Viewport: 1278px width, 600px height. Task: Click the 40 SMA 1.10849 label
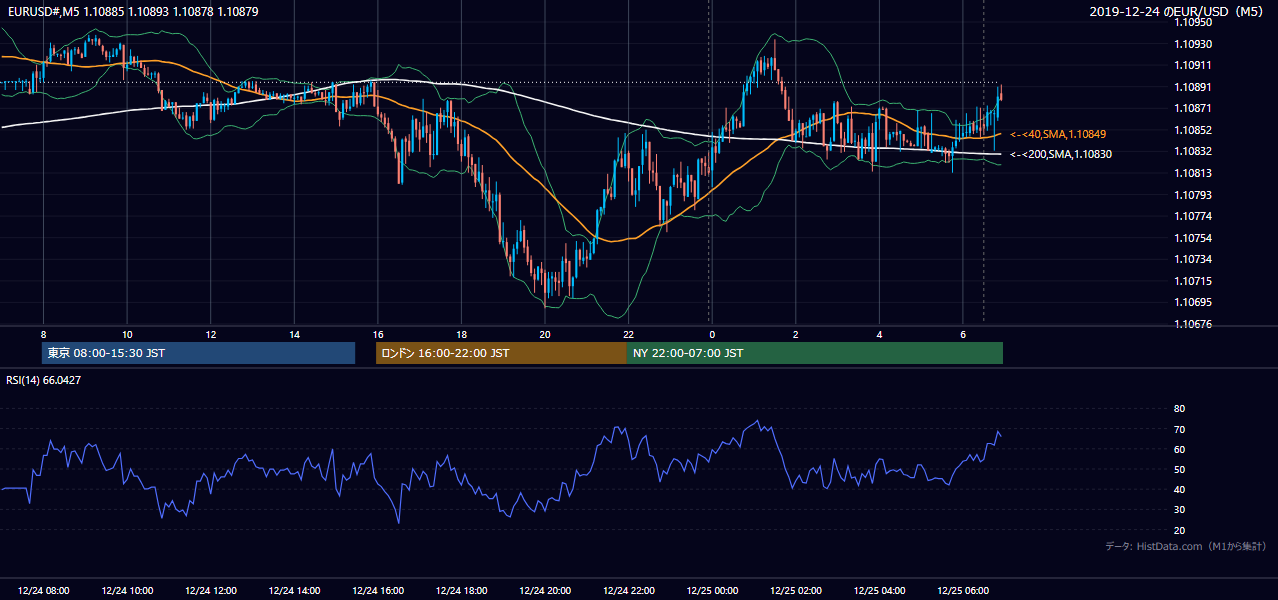(1057, 134)
